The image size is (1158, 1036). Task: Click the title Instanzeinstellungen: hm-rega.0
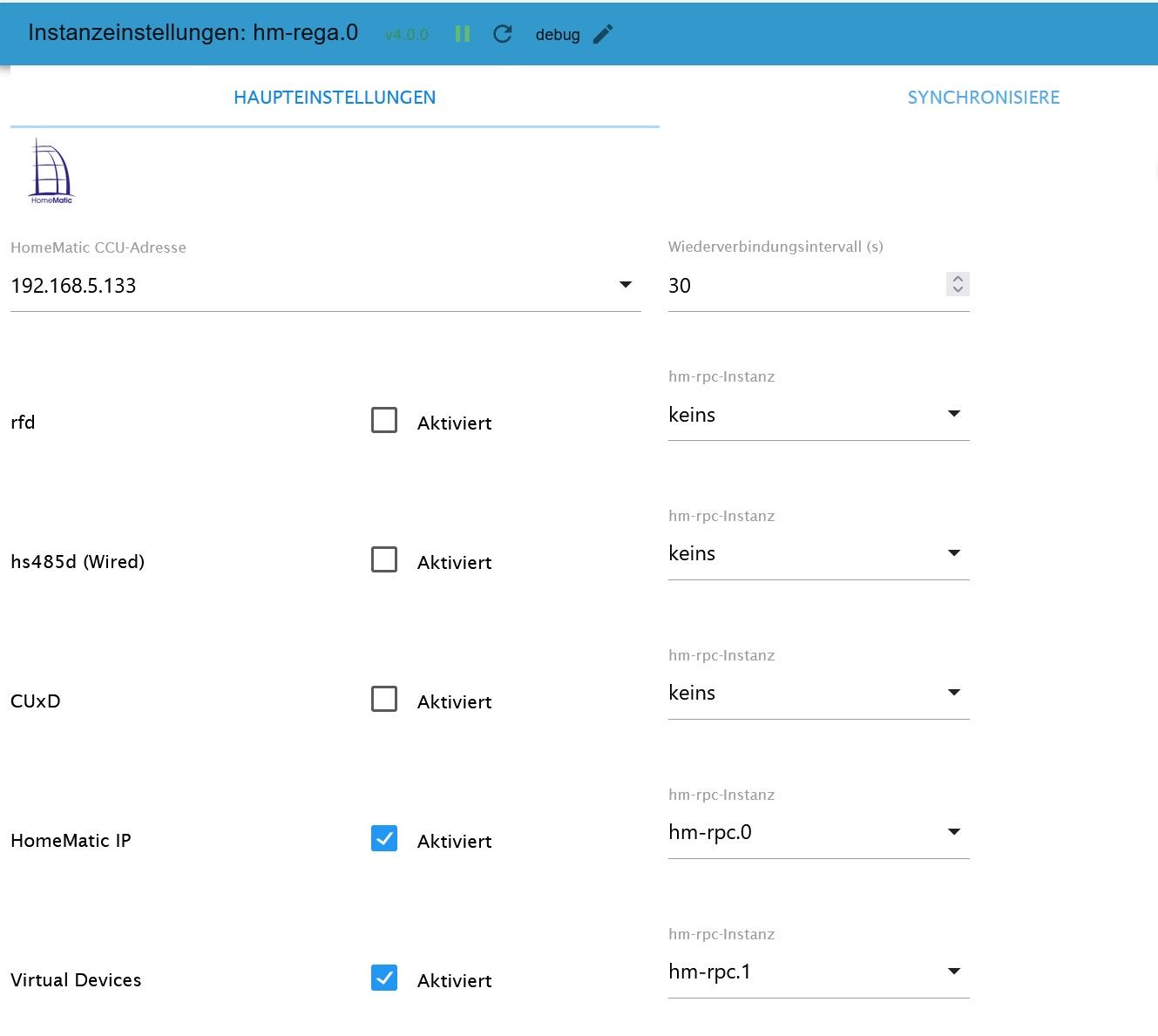coord(193,33)
